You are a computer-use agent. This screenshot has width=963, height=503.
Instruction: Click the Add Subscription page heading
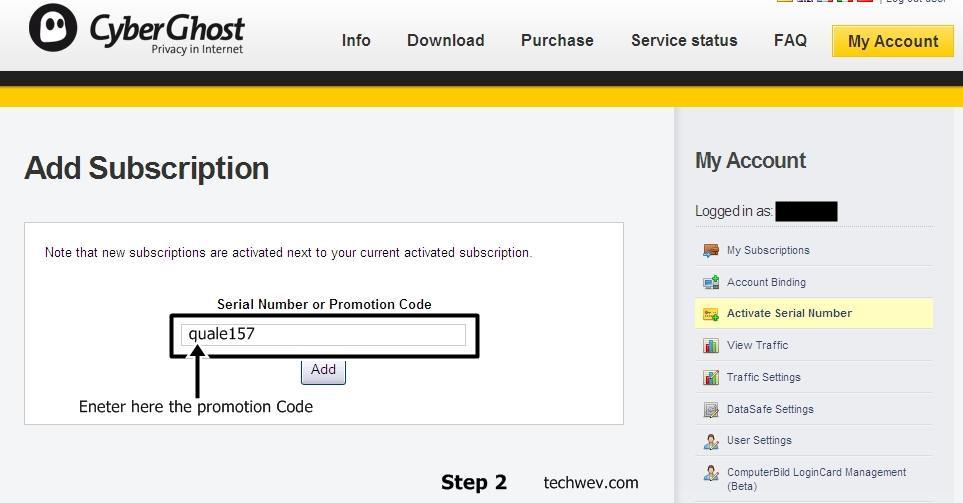coord(147,168)
